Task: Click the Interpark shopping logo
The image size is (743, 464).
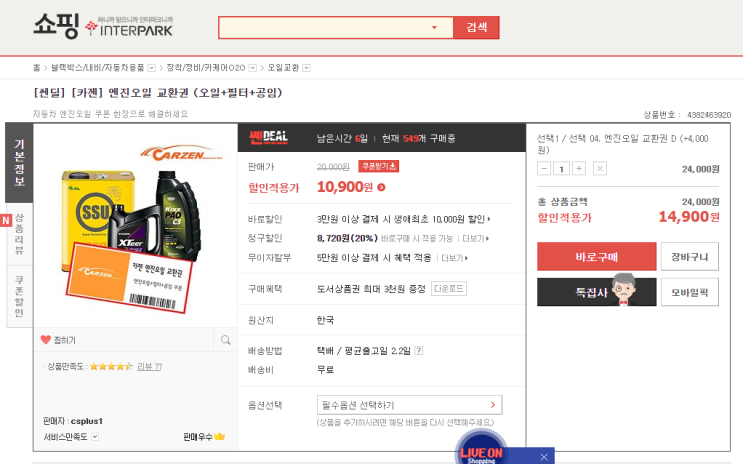Action: (x=103, y=26)
